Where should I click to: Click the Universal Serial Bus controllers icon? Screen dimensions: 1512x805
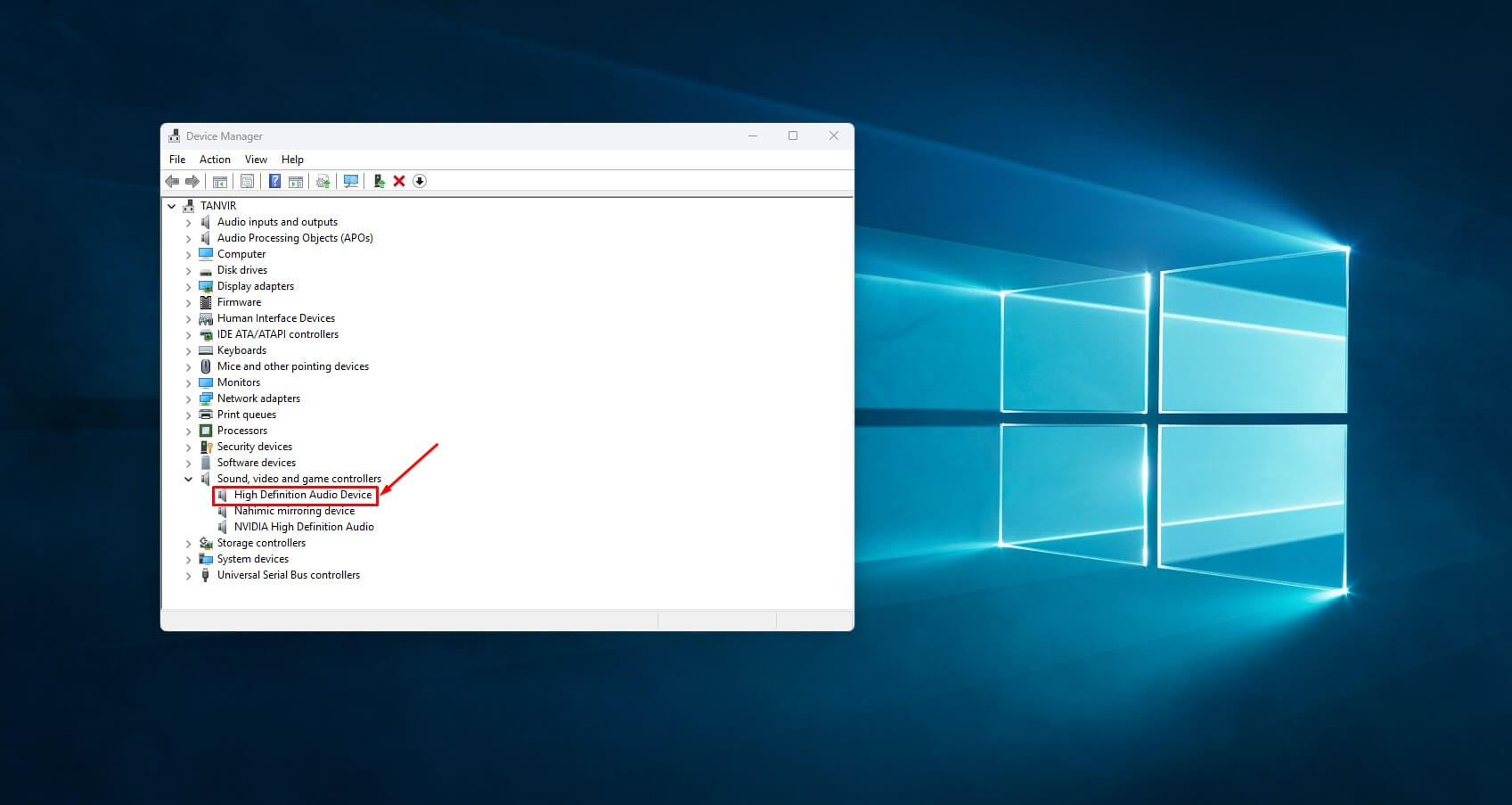coord(206,575)
